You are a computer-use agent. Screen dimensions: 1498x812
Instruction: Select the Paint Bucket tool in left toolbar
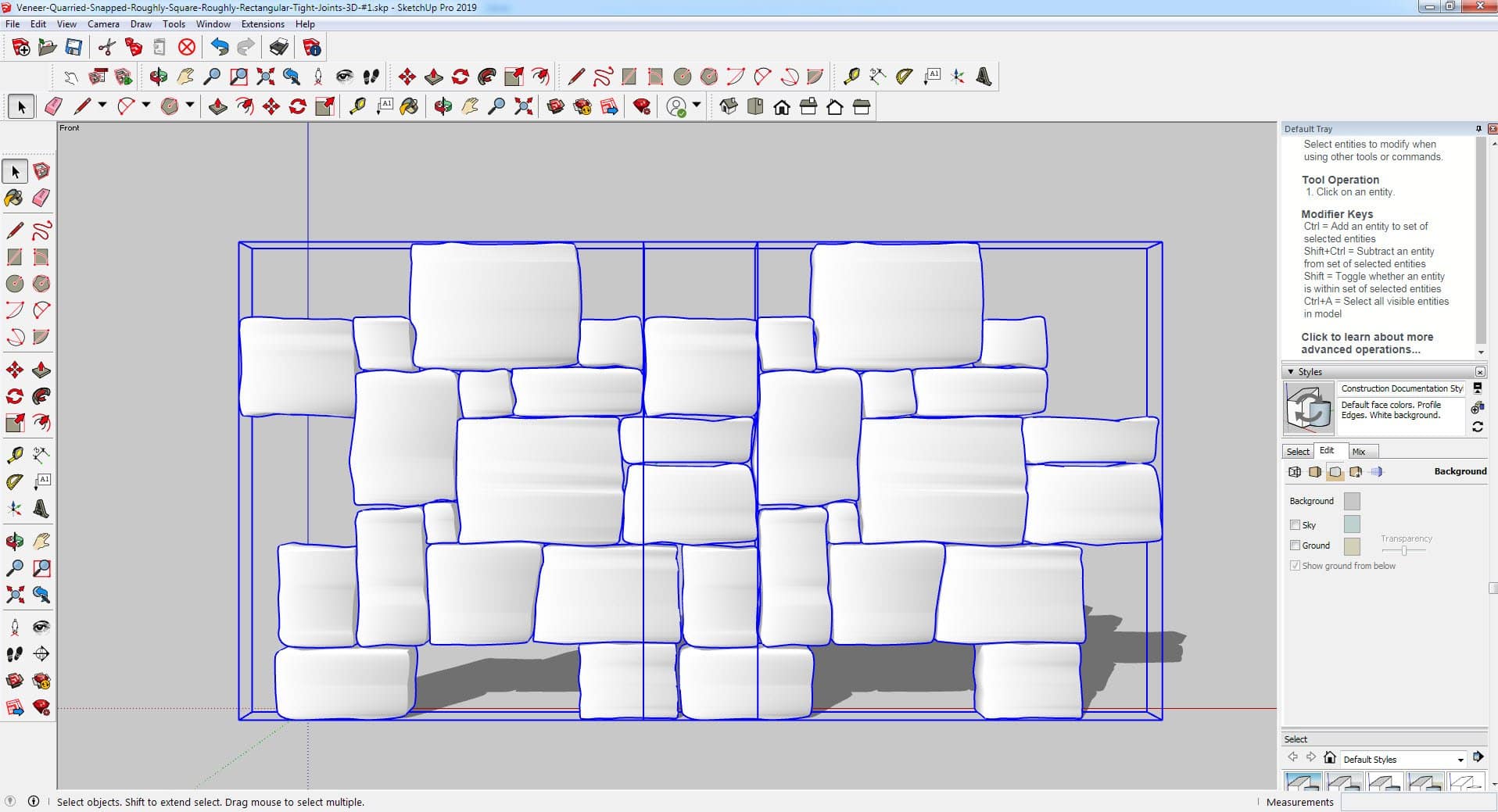(x=14, y=198)
